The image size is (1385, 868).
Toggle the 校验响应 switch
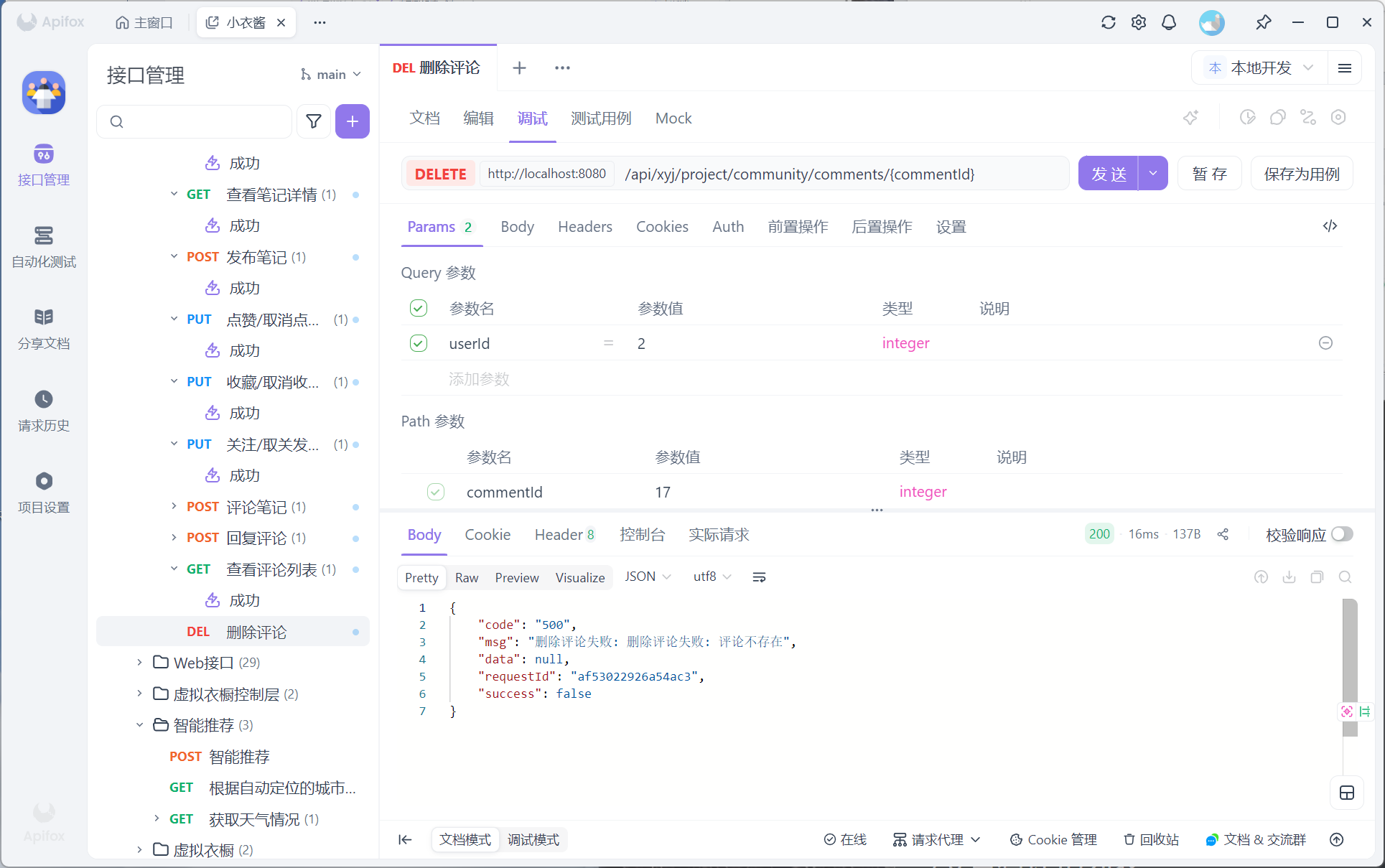tap(1341, 534)
